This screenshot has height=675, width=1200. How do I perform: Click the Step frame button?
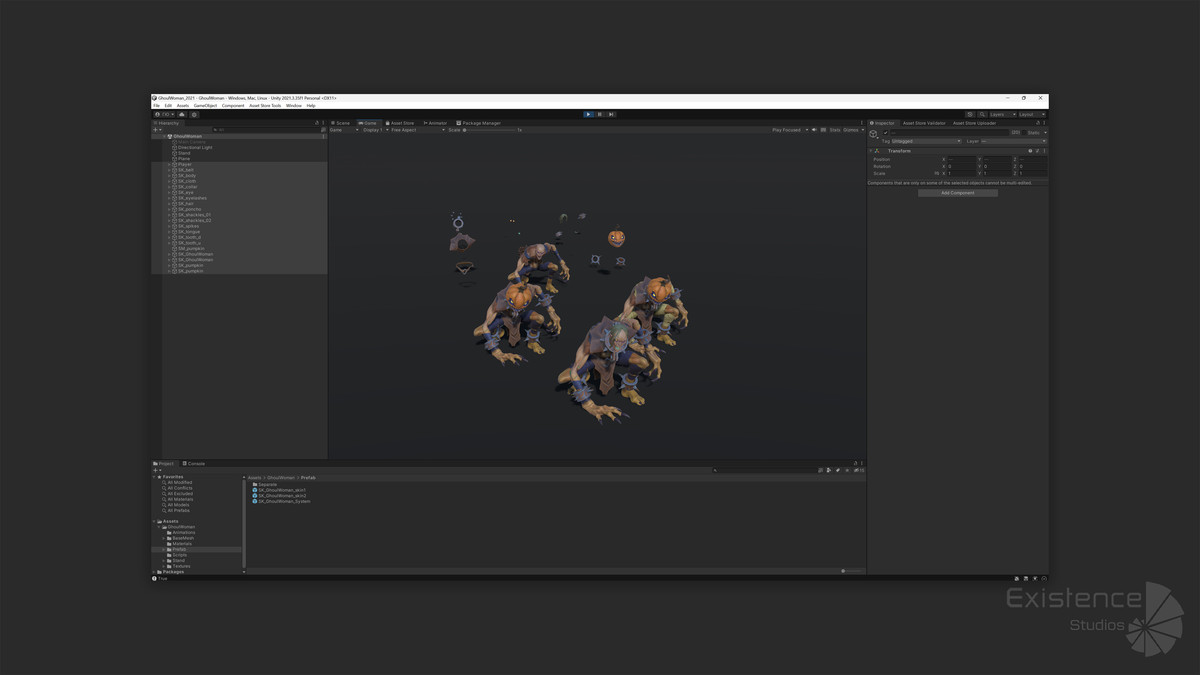tap(611, 114)
